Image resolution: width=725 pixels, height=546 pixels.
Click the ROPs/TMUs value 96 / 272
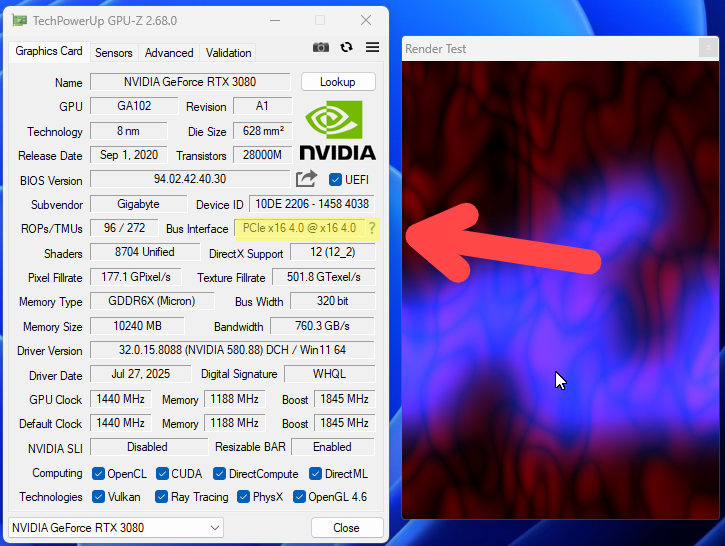(124, 228)
